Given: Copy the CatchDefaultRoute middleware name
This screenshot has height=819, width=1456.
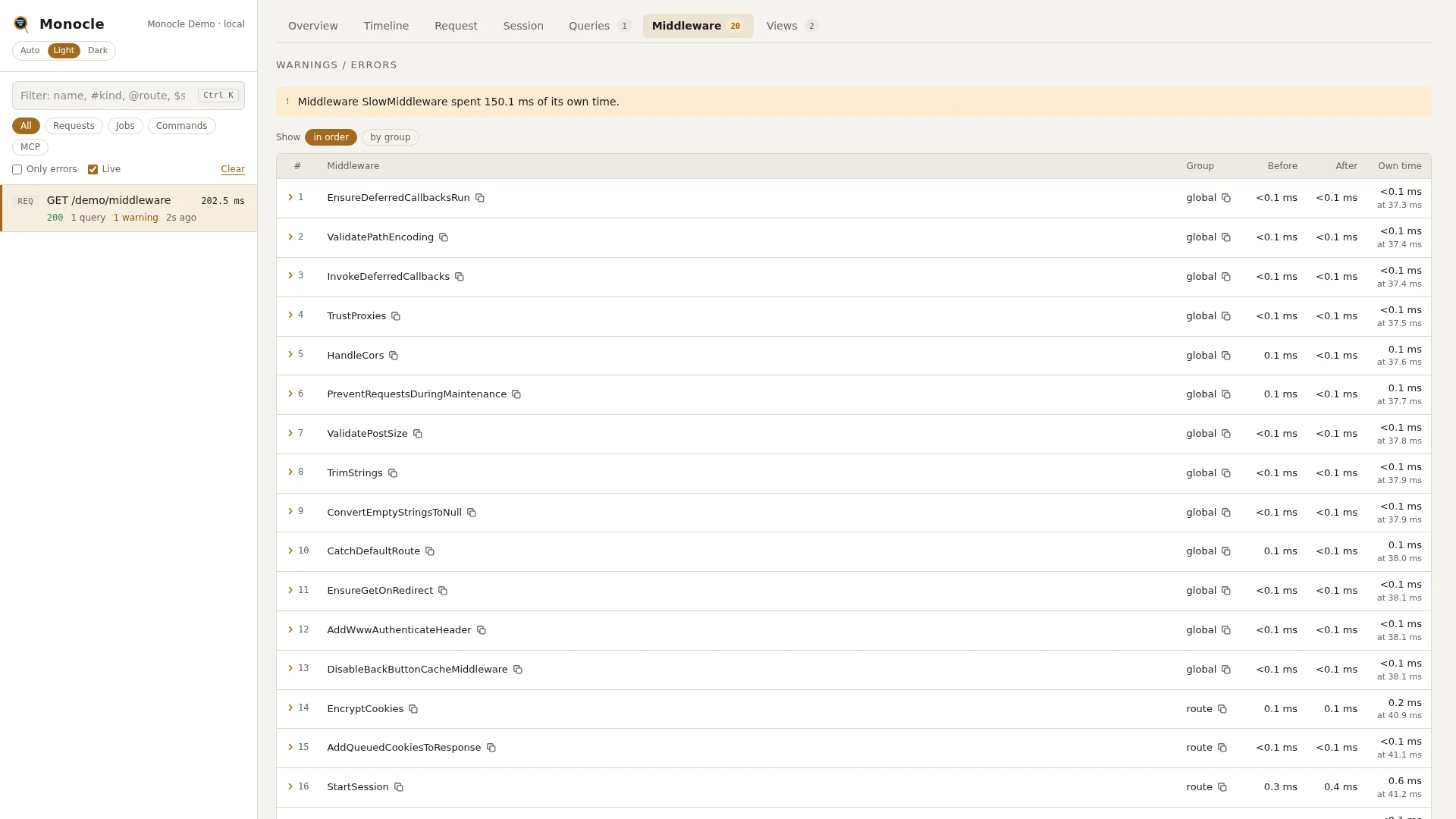Looking at the screenshot, I should click(x=430, y=551).
